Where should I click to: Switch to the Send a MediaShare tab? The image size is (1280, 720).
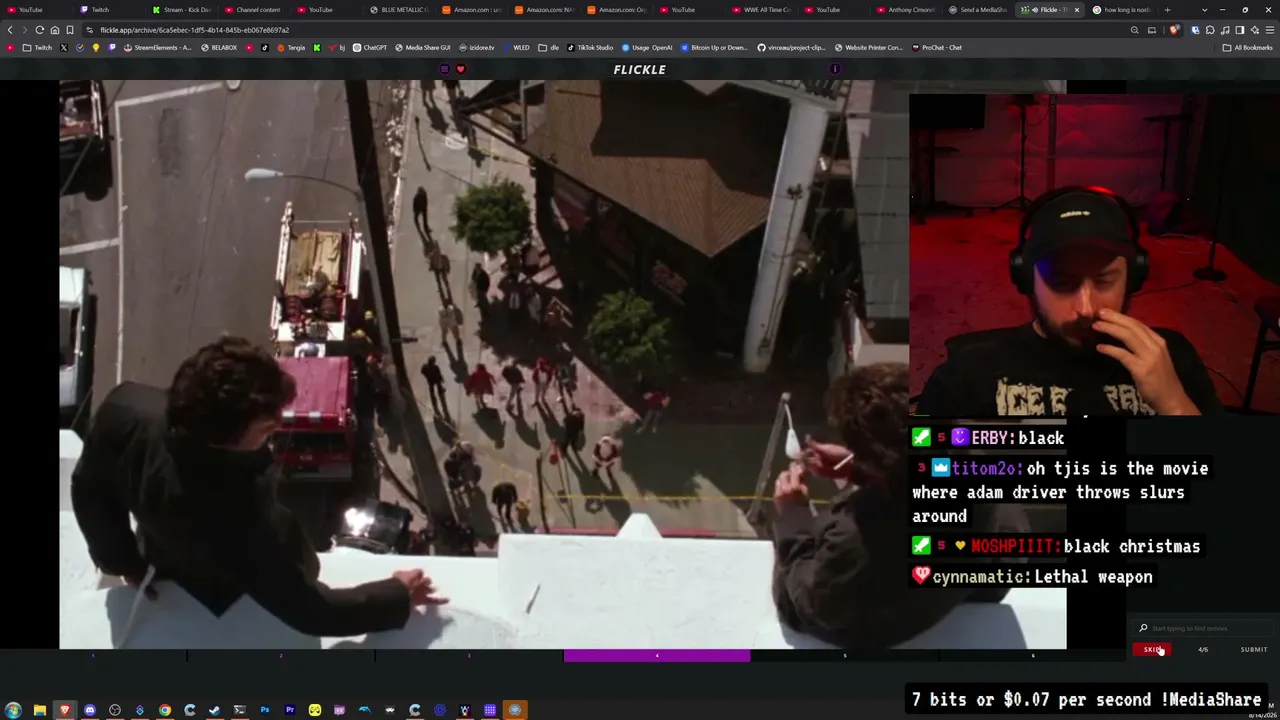(978, 10)
